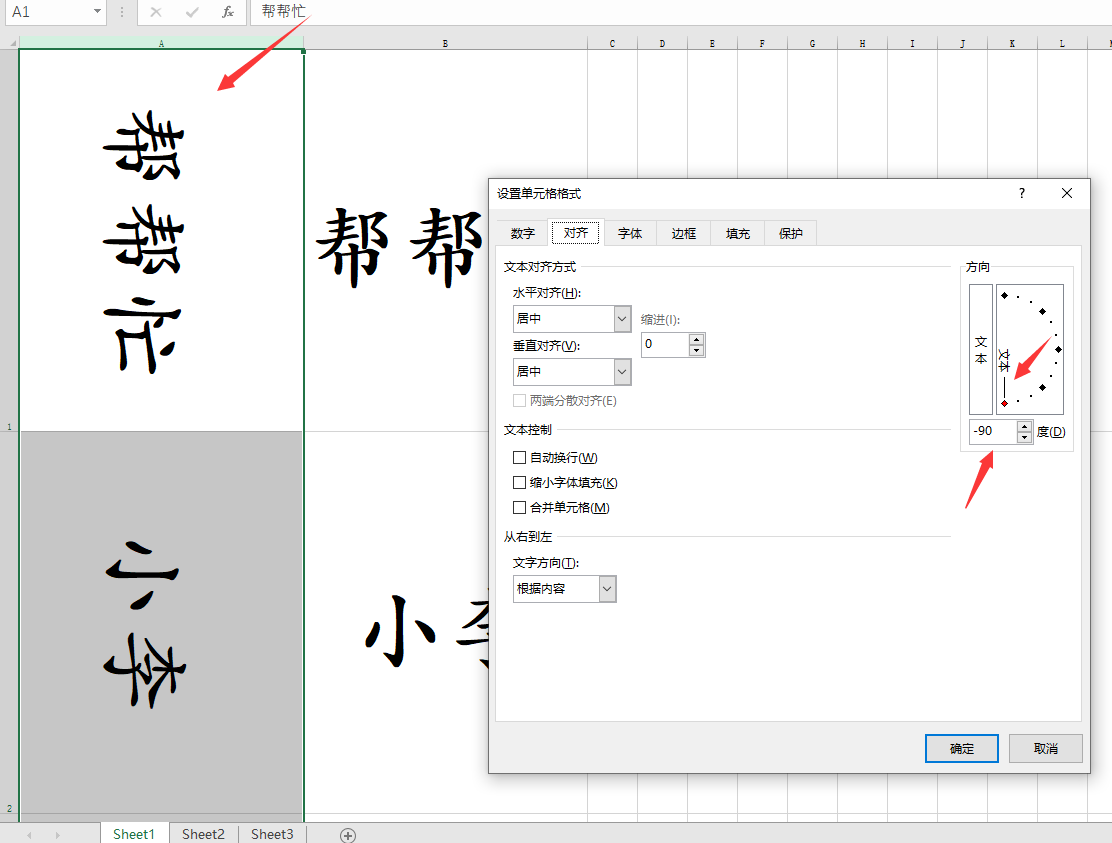Screen dimensions: 1112x843
Task: Enable the wrap text checkbox
Action: coord(519,458)
